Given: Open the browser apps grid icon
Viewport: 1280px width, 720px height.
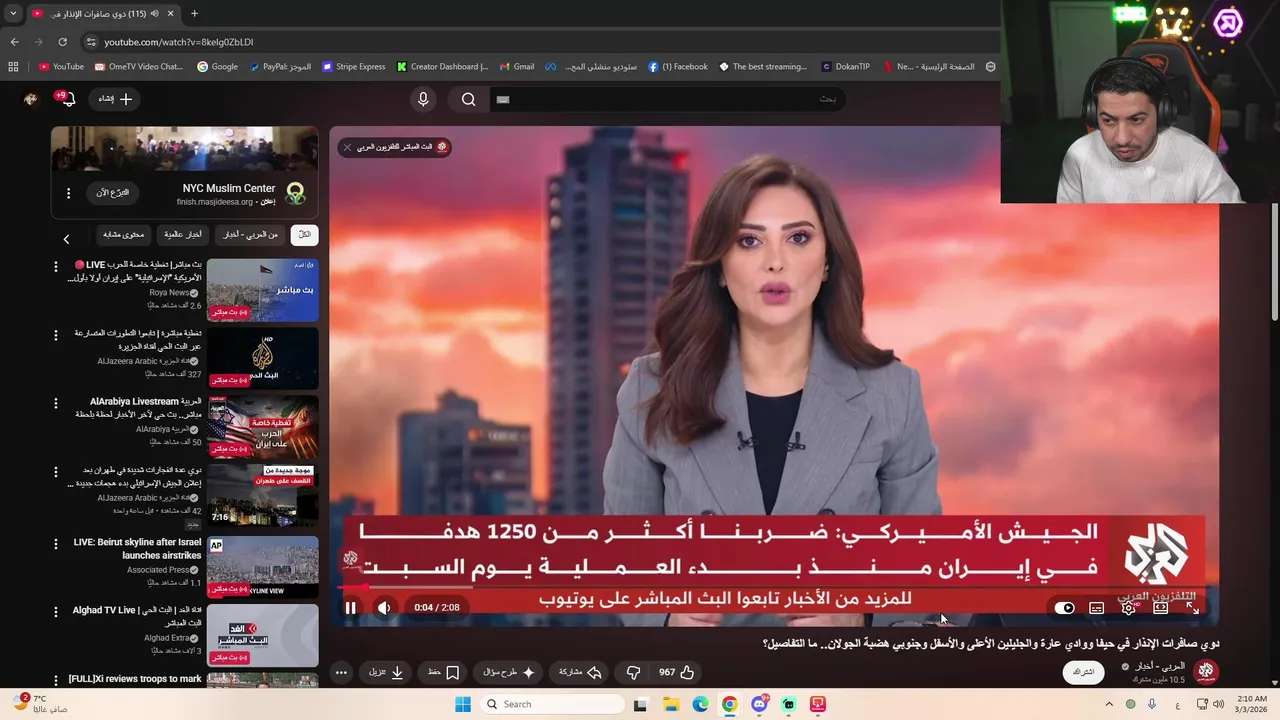Looking at the screenshot, I should [13, 67].
